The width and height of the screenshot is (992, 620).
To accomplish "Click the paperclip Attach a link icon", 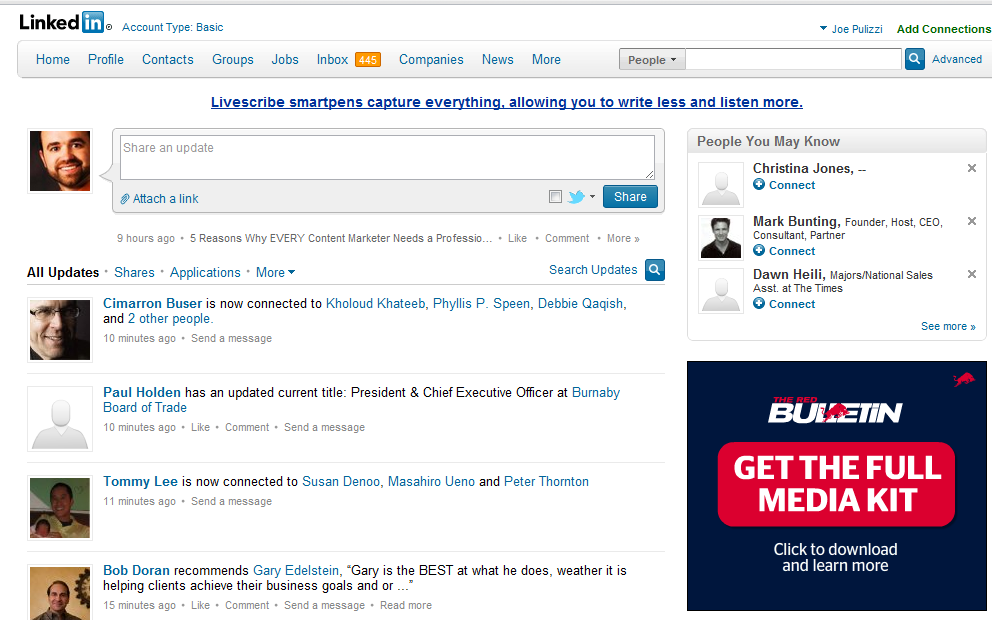I will coord(125,199).
